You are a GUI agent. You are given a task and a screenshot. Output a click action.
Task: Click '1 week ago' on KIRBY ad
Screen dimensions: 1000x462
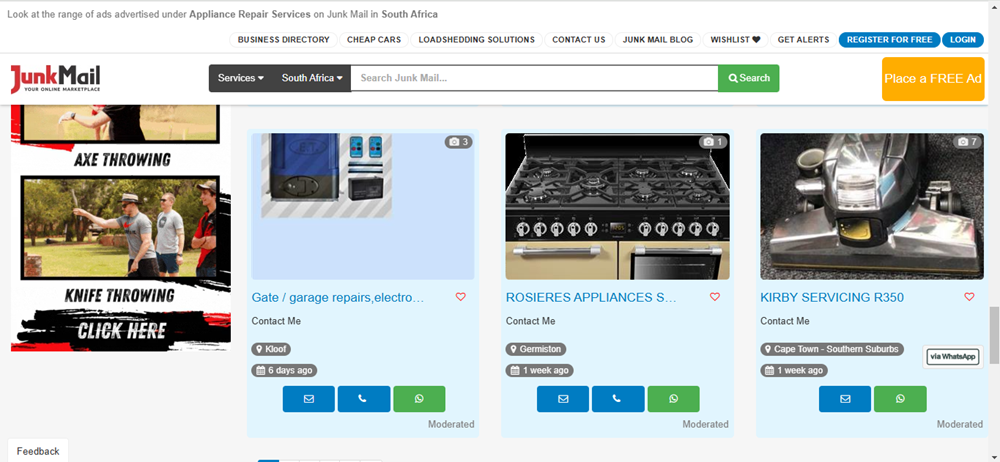coord(794,370)
